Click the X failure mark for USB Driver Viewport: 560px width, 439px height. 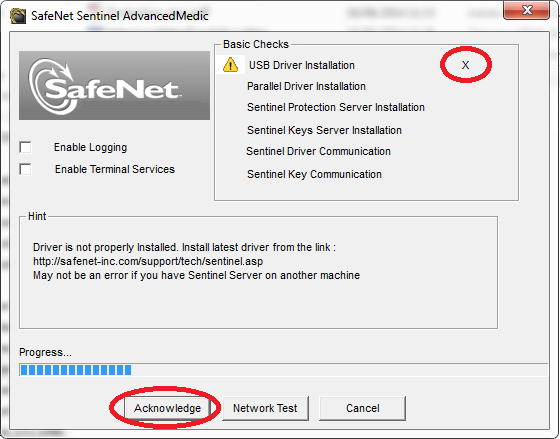point(465,65)
